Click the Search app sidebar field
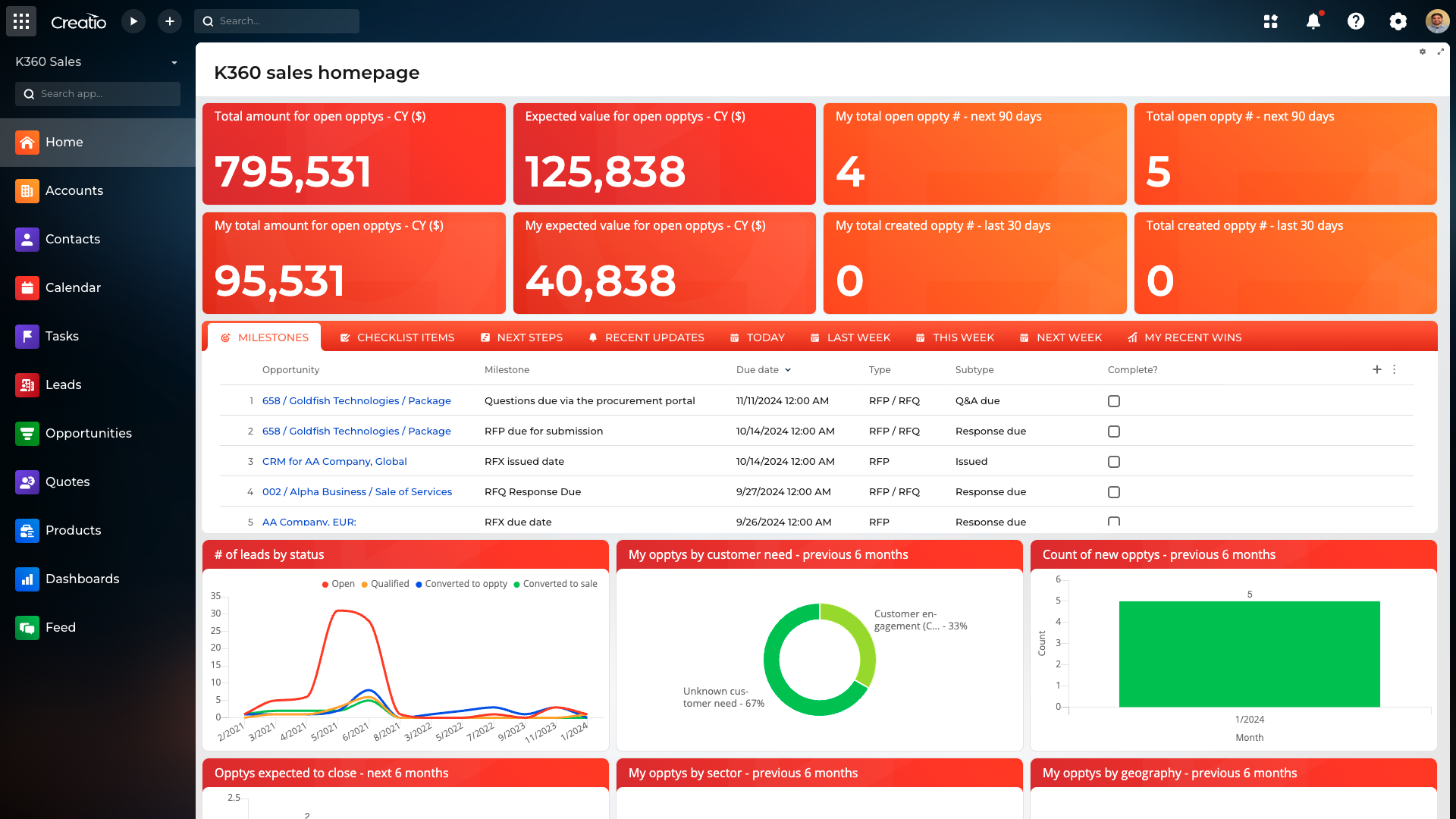This screenshot has height=819, width=1456. click(98, 94)
